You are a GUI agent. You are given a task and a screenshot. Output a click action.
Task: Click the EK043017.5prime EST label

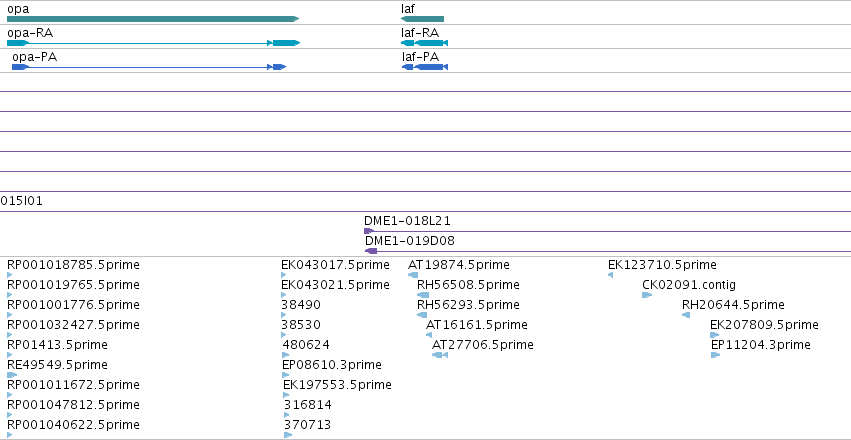pos(335,265)
